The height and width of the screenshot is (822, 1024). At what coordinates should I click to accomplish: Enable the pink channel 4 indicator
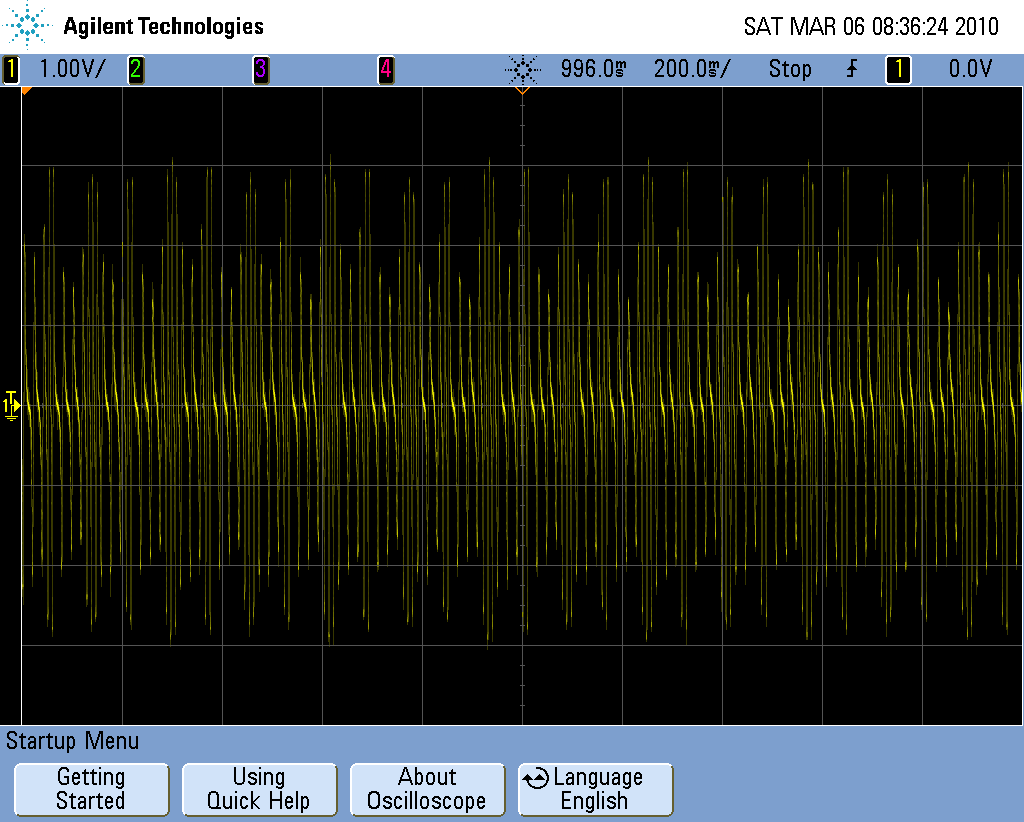[385, 69]
